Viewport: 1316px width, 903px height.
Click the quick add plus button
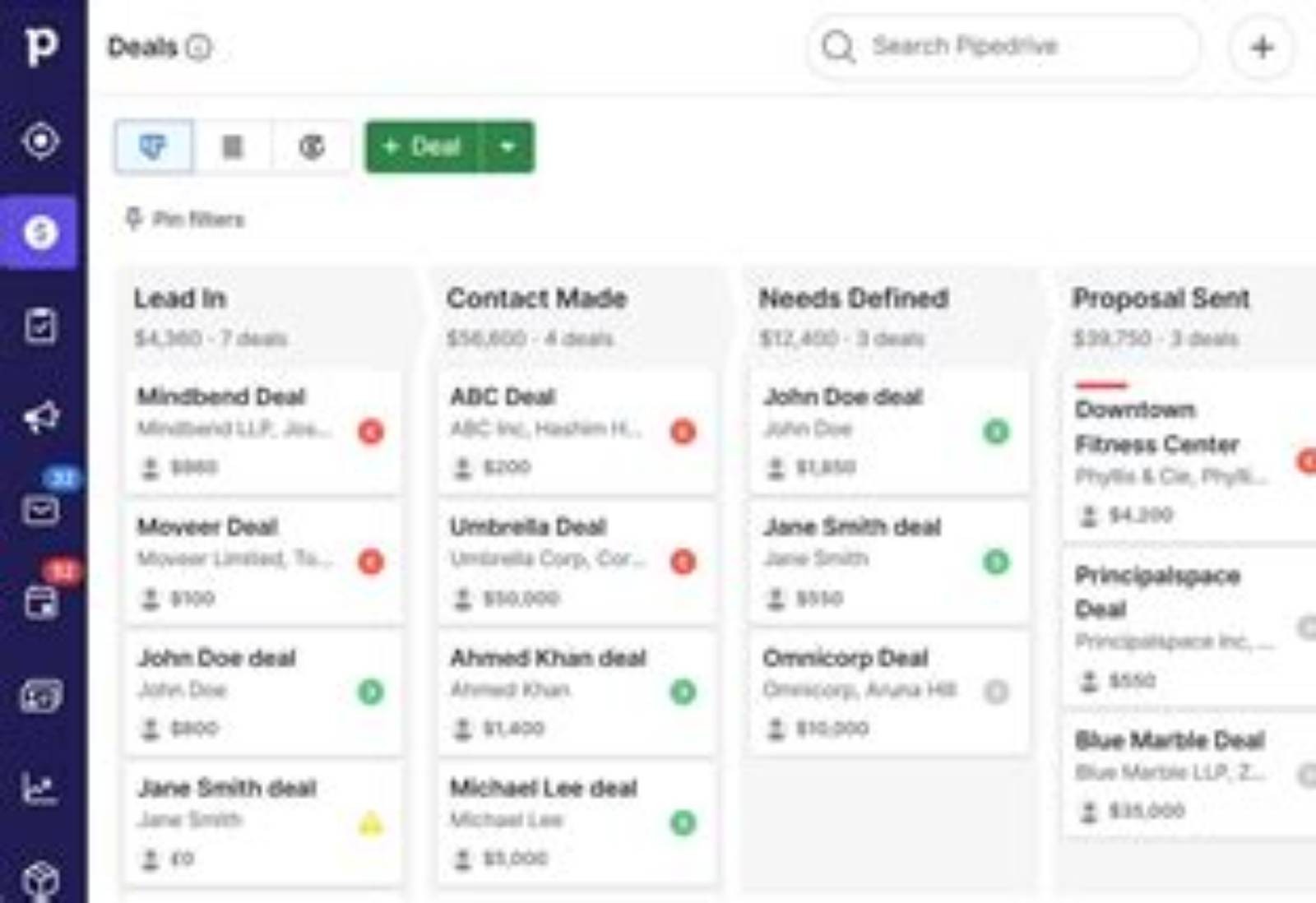(1262, 48)
